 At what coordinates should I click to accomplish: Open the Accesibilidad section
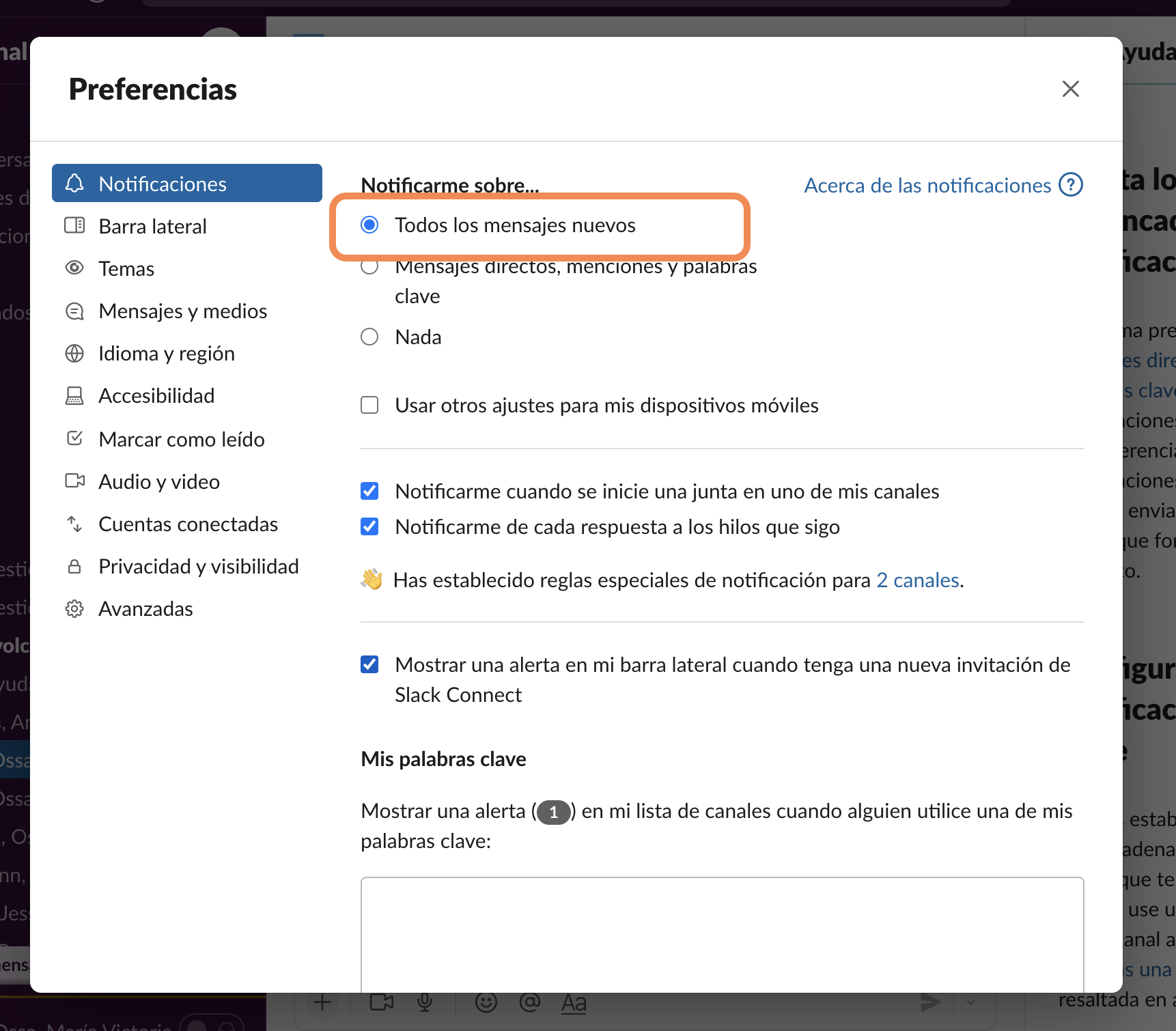(x=186, y=395)
